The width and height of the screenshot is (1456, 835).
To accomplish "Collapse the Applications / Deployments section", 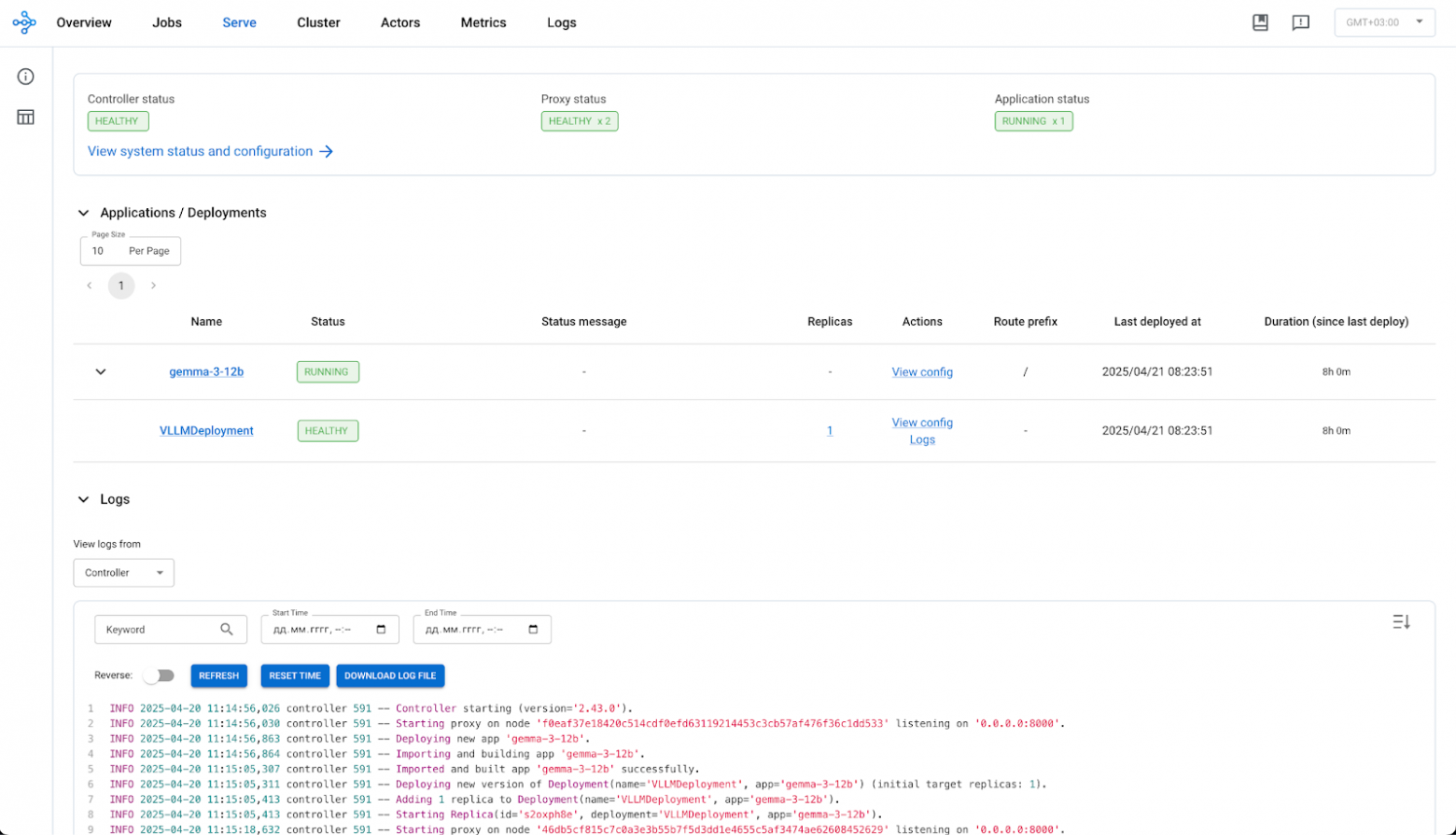I will 83,213.
